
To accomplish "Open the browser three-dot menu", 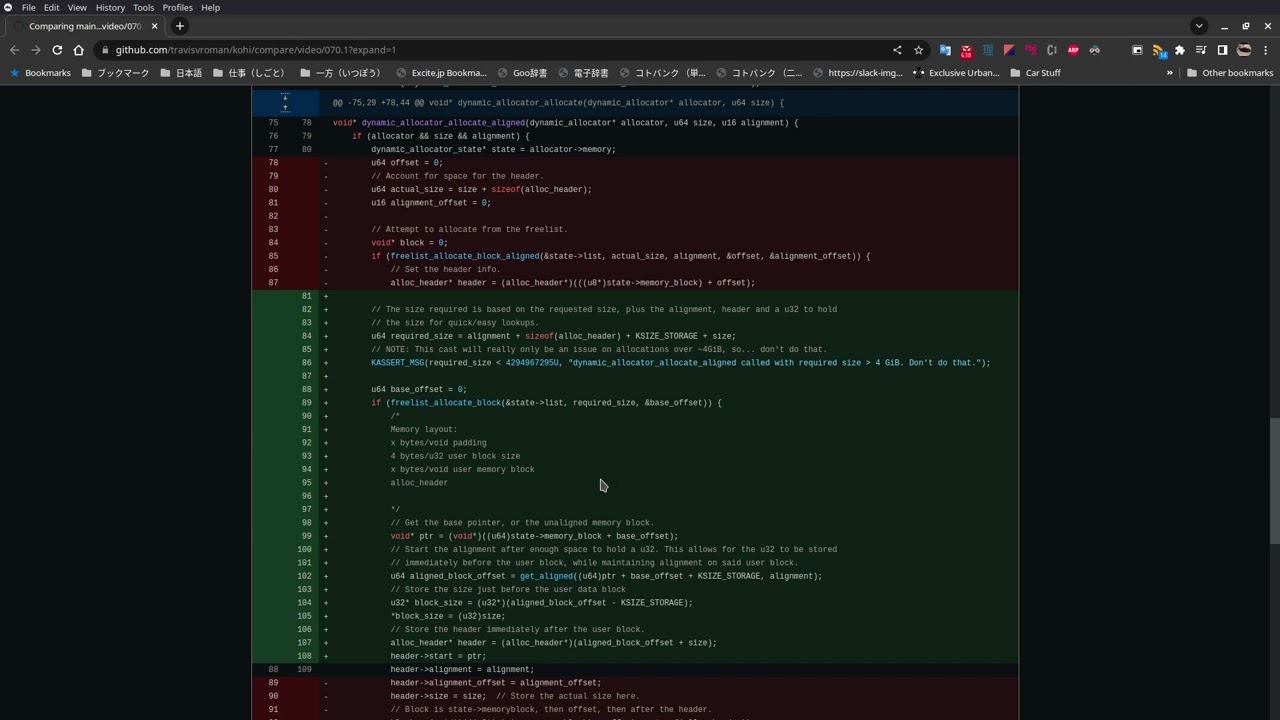I will click(x=1265, y=50).
